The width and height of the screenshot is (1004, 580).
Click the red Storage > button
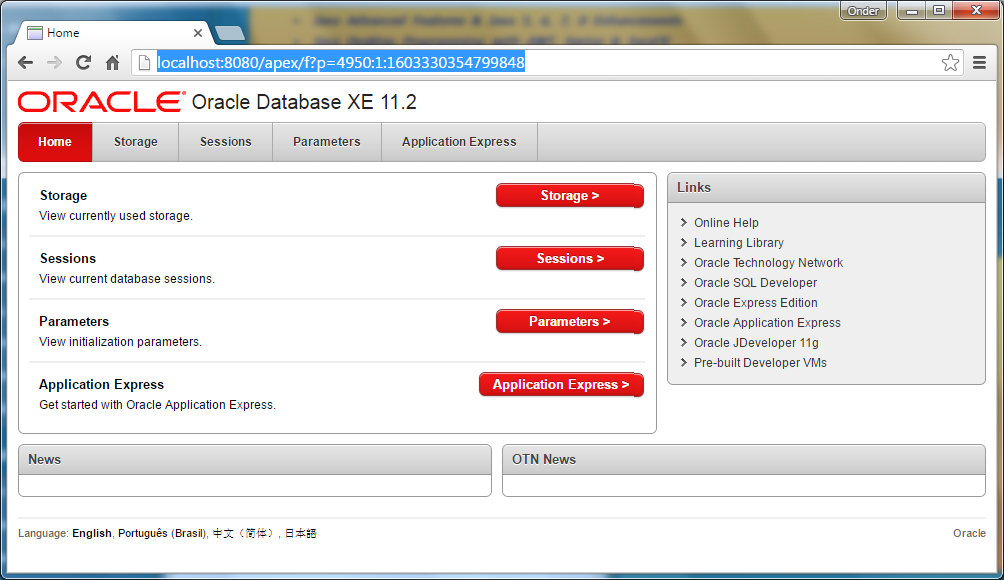[570, 196]
